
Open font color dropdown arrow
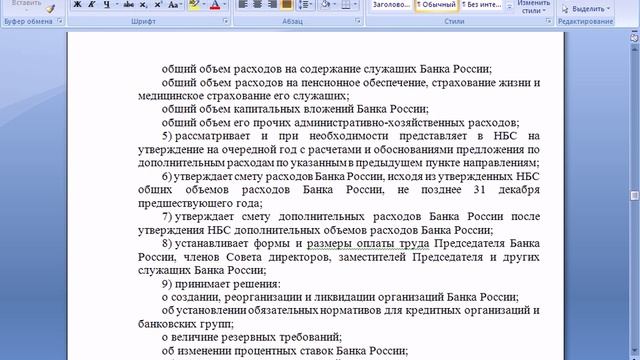224,4
